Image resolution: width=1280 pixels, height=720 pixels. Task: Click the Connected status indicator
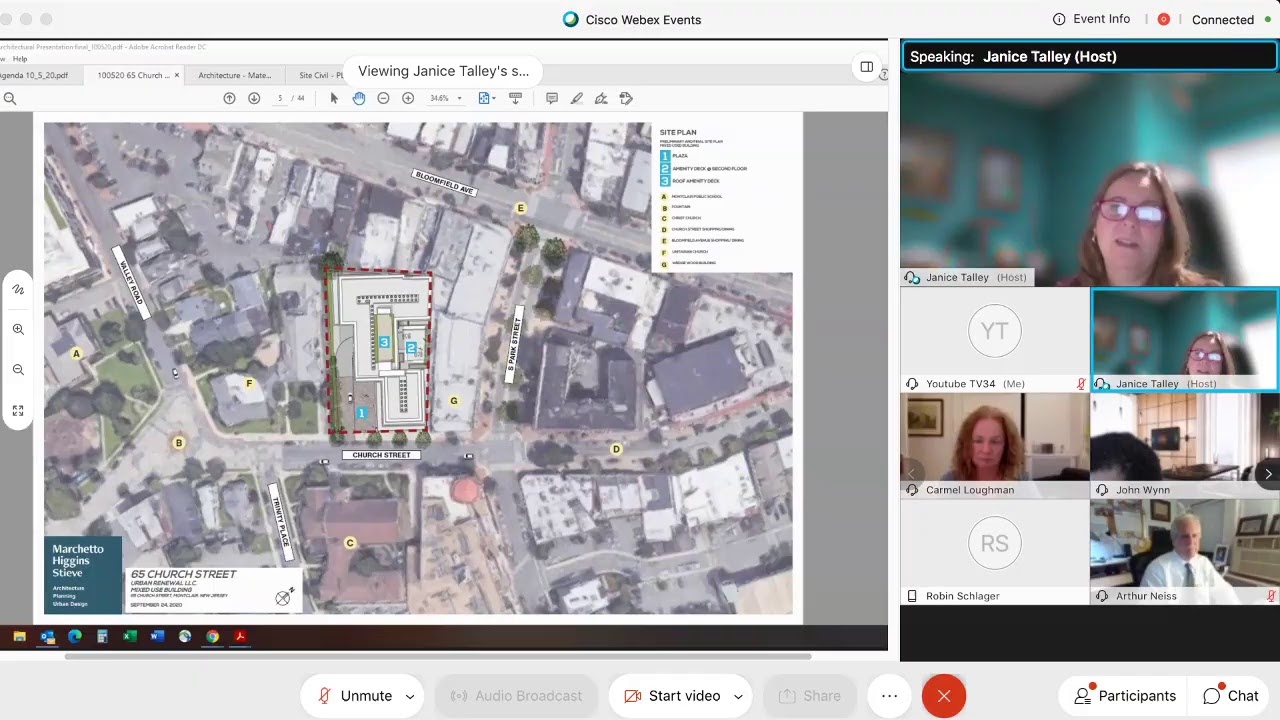tap(1231, 20)
